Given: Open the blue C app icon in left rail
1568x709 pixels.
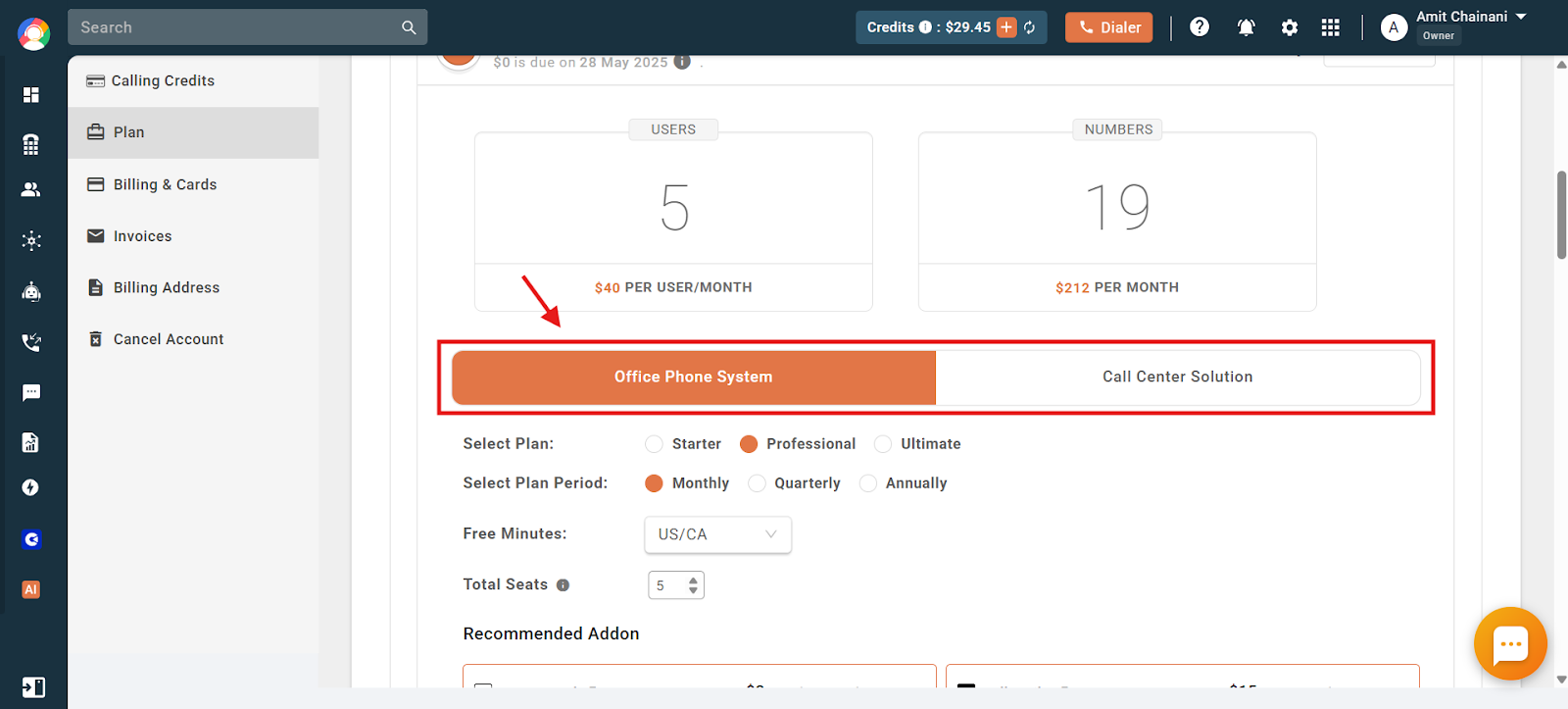Looking at the screenshot, I should point(31,539).
